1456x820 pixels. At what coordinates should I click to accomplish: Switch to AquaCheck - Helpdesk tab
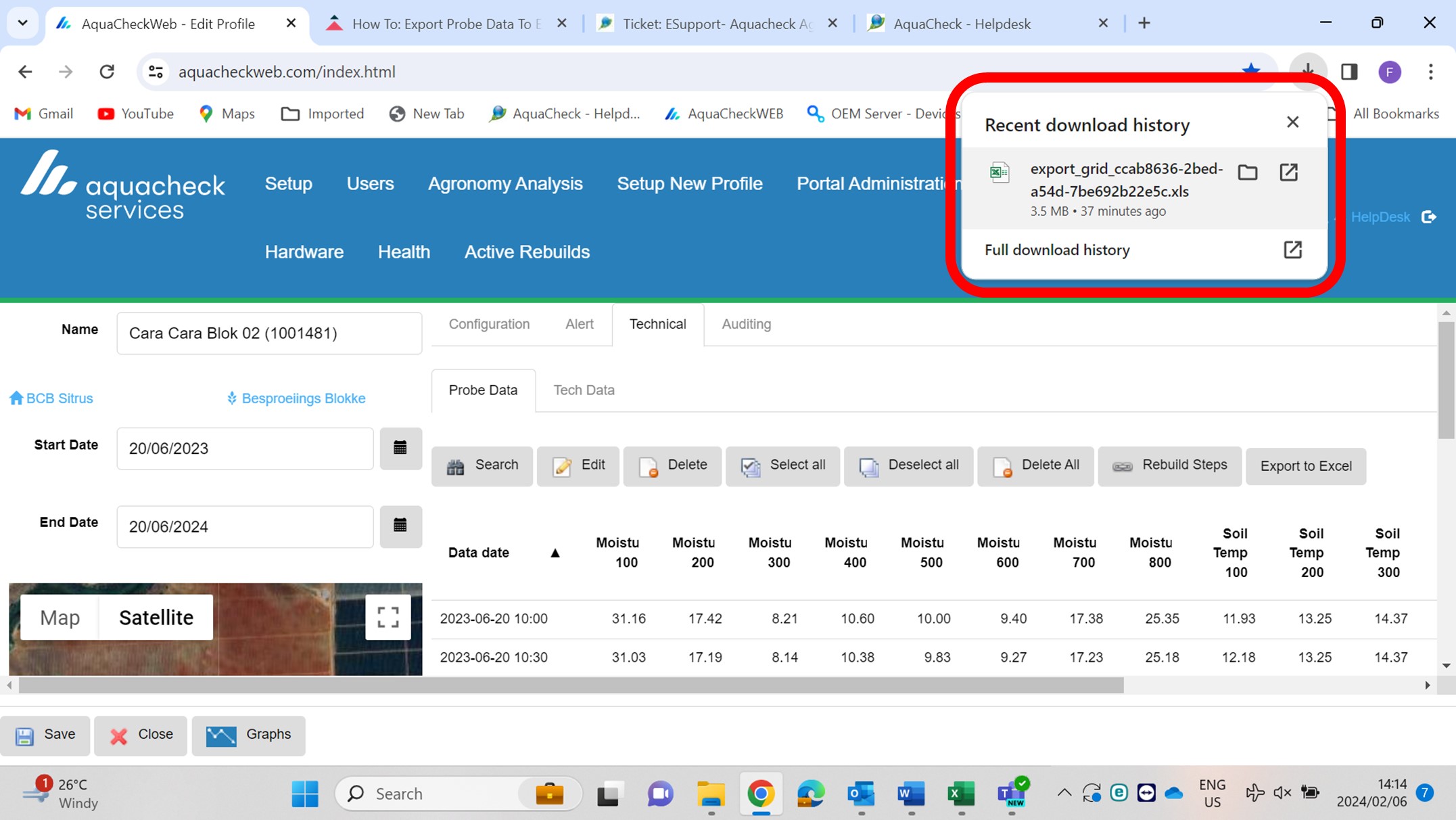[x=987, y=24]
